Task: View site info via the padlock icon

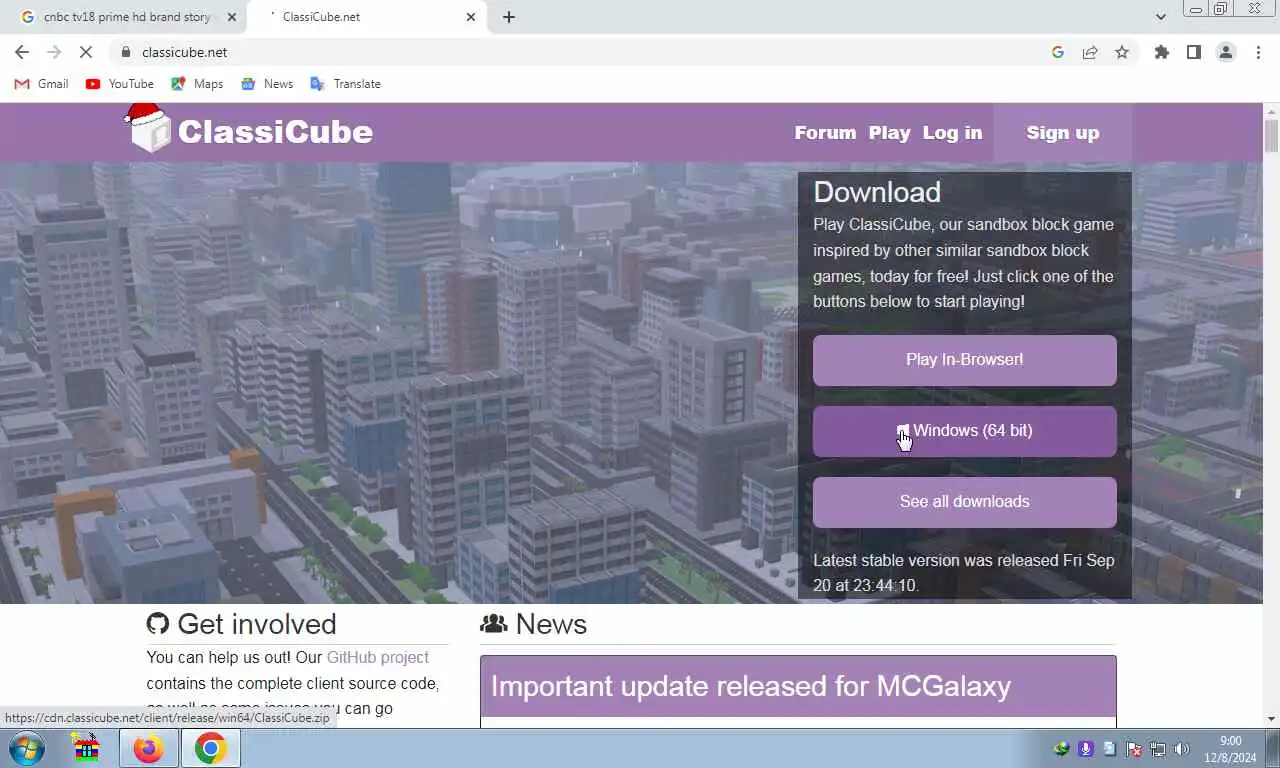Action: click(x=126, y=52)
